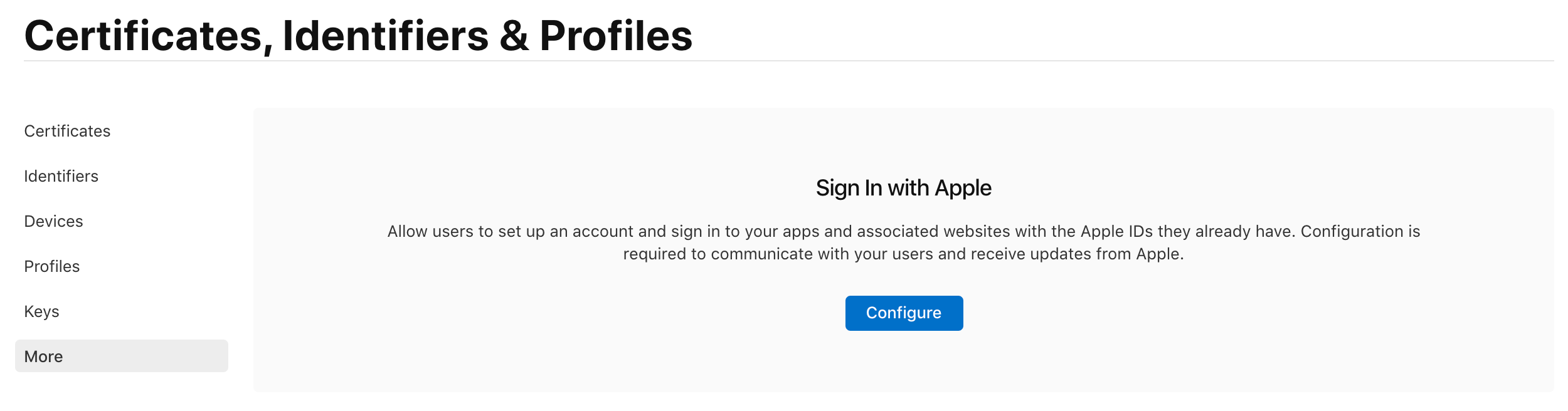Navigate to Keys in the sidebar

(41, 311)
